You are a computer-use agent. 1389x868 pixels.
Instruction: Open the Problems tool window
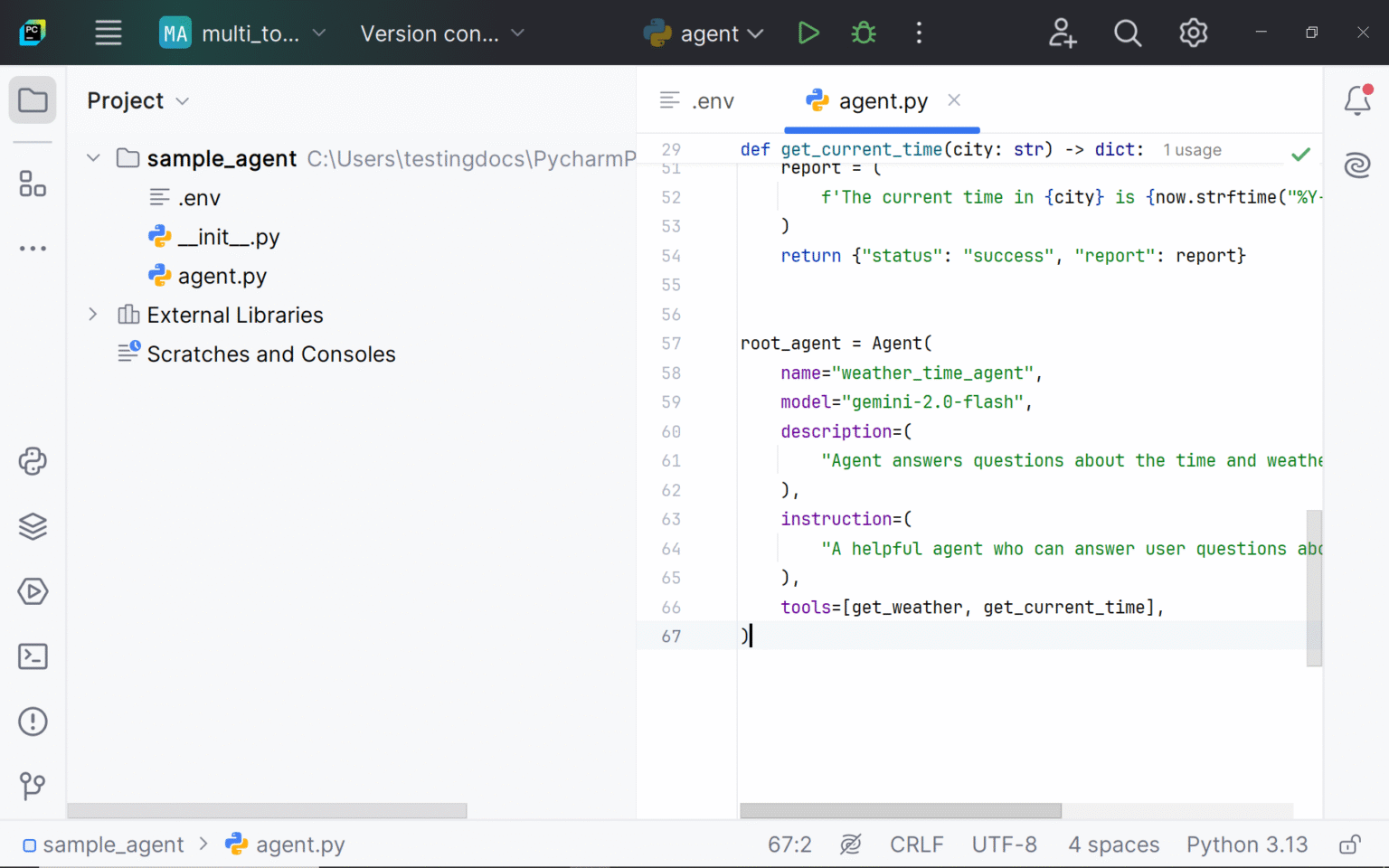(x=33, y=722)
